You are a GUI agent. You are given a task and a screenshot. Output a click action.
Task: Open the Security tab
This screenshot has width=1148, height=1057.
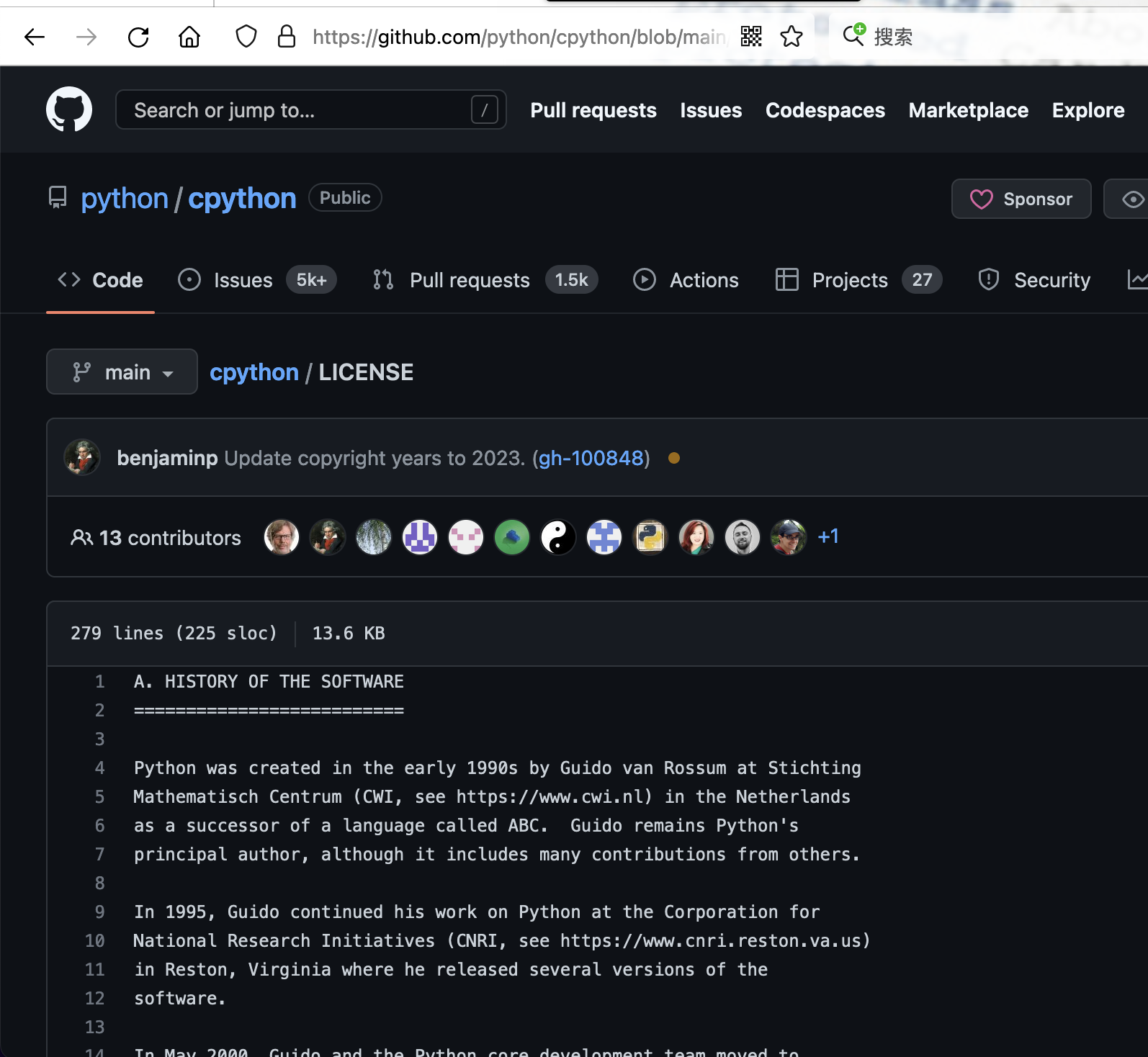[x=1034, y=280]
